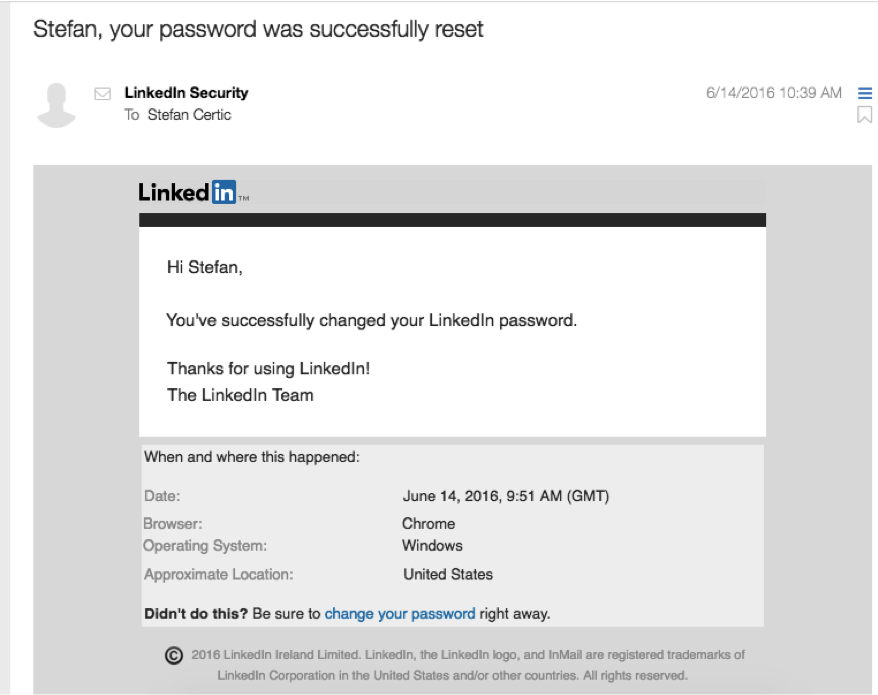The height and width of the screenshot is (695, 878).
Task: Click "The LinkedIn Team" signature line
Action: click(240, 395)
